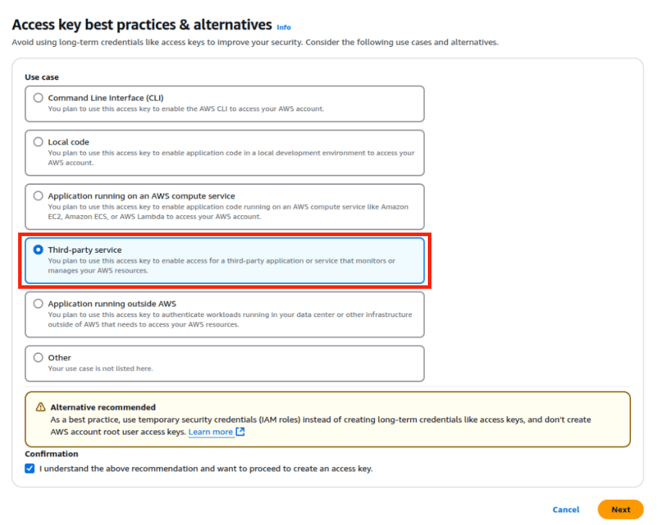Image resolution: width=670 pixels, height=525 pixels.
Task: Click the Confirmation section label
Action: (51, 454)
